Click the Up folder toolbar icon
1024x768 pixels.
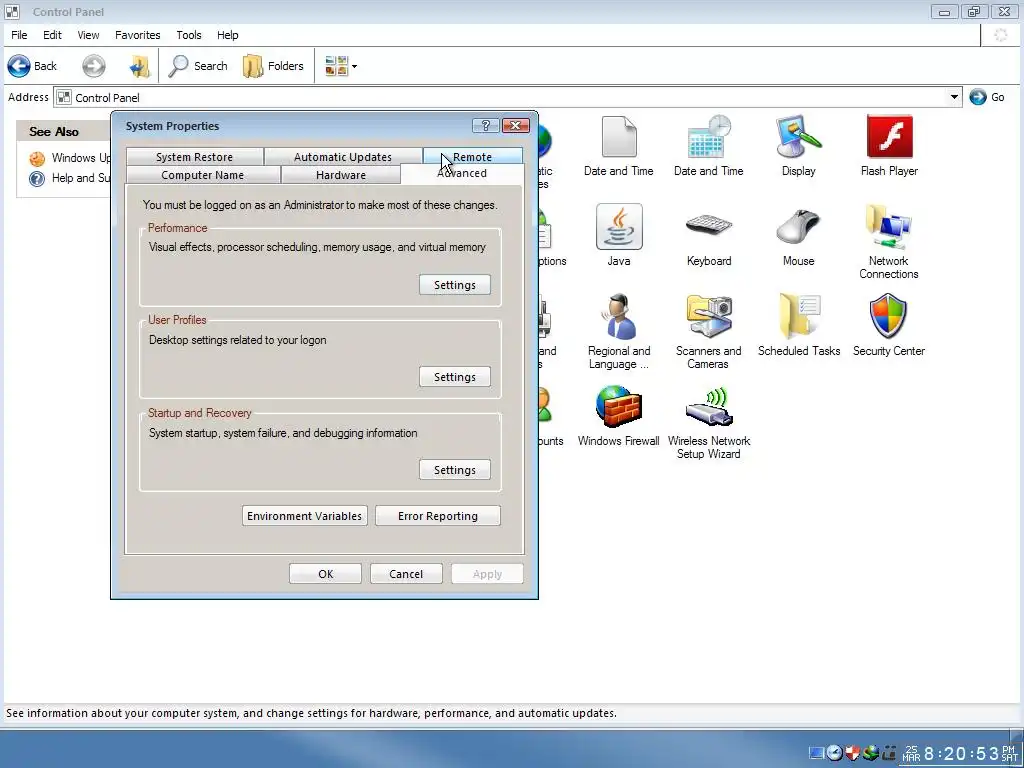[139, 66]
